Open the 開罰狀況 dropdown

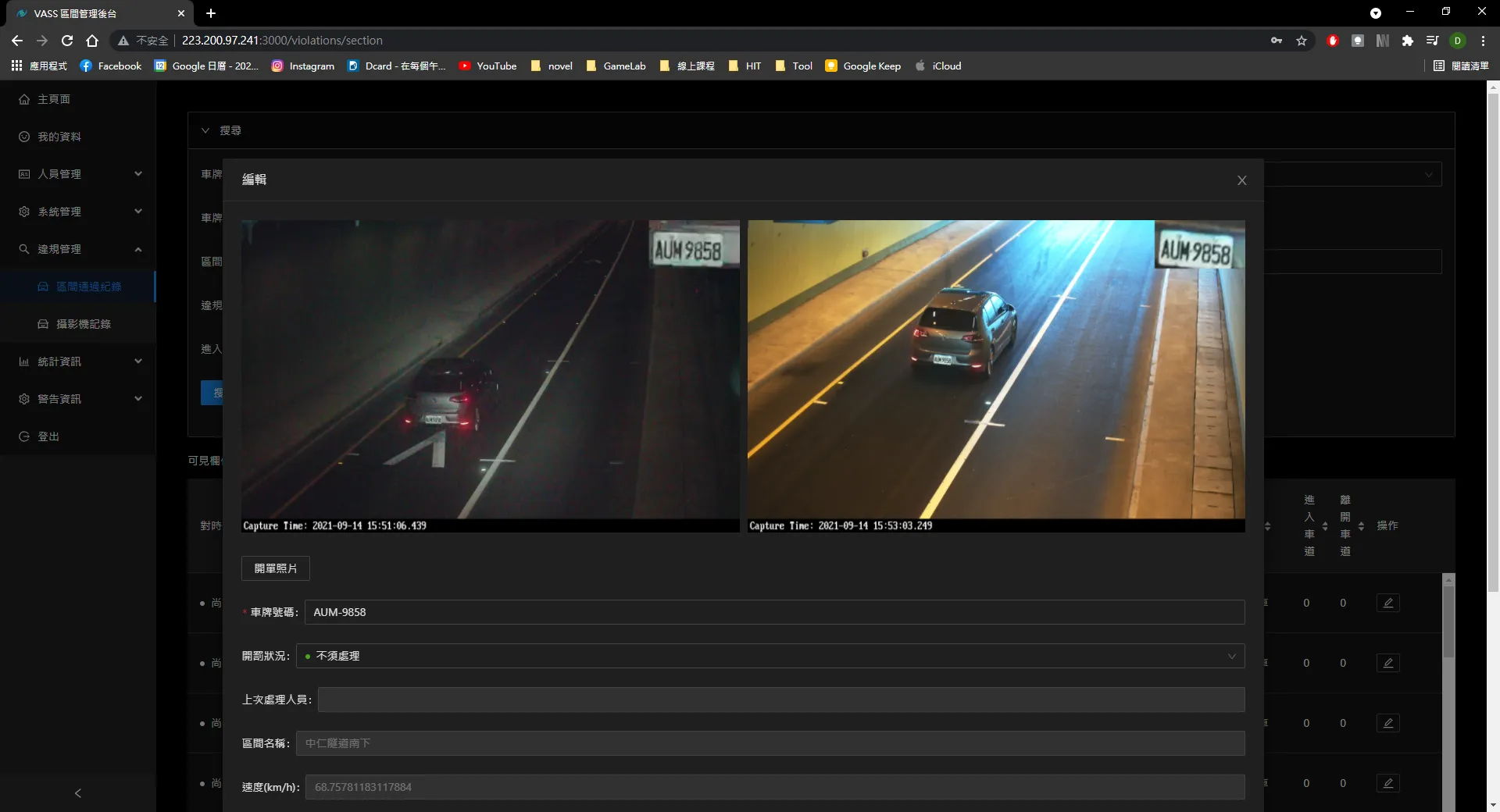(x=770, y=656)
